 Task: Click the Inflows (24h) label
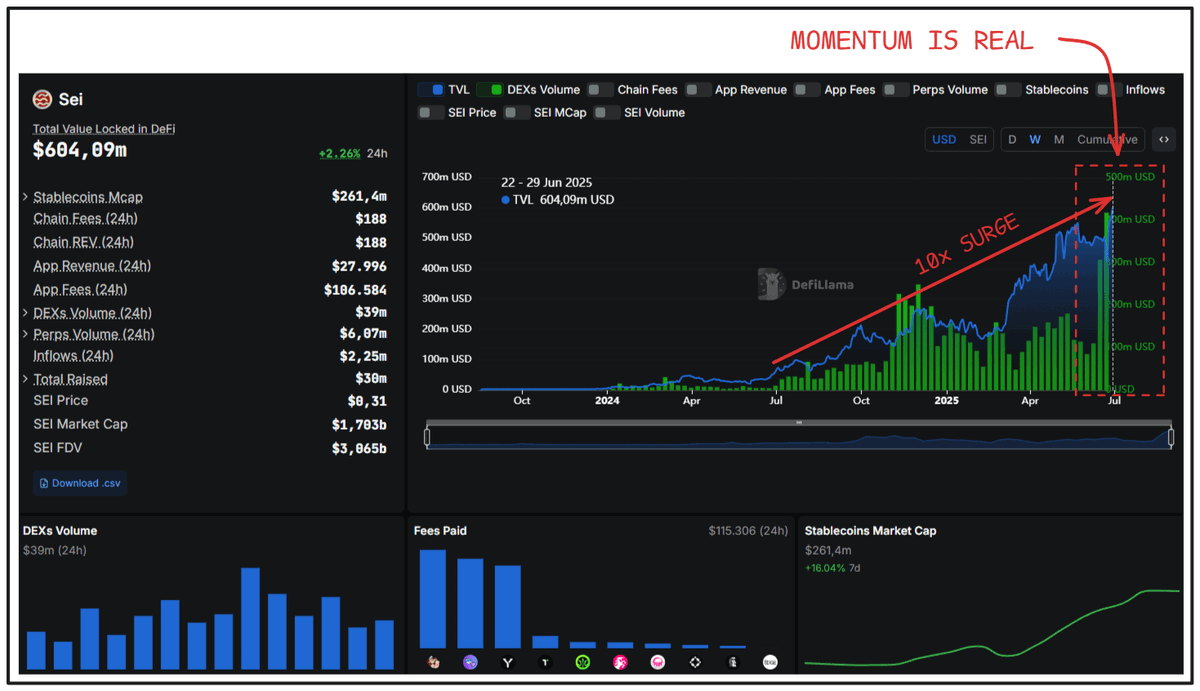[x=73, y=356]
